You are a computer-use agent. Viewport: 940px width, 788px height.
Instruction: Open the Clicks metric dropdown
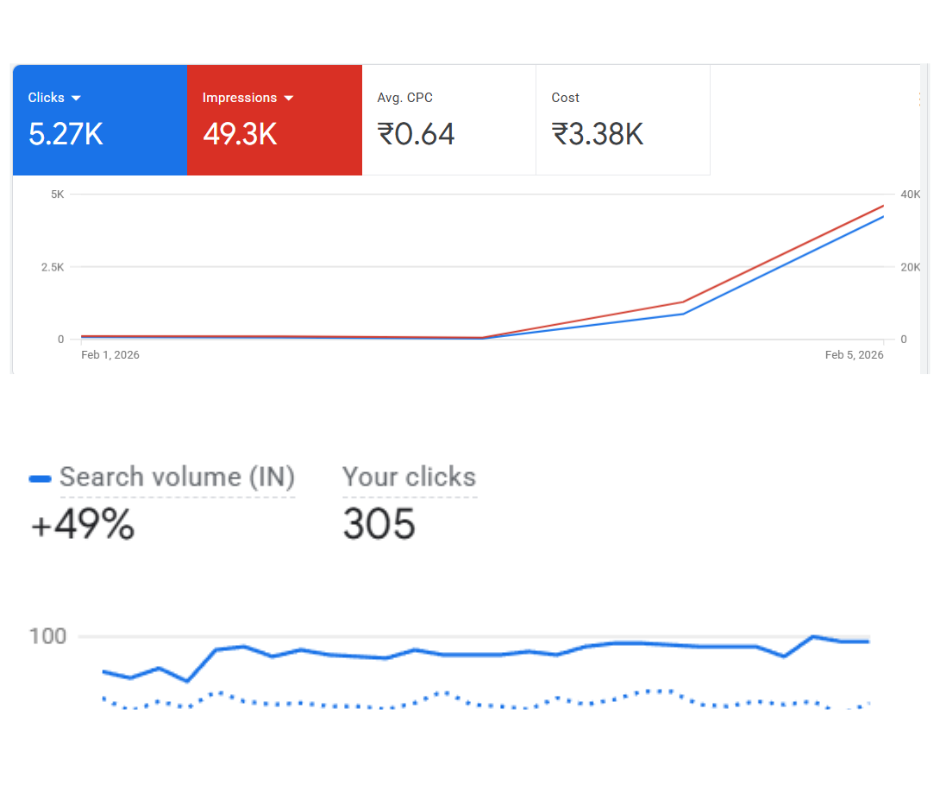pyautogui.click(x=74, y=97)
